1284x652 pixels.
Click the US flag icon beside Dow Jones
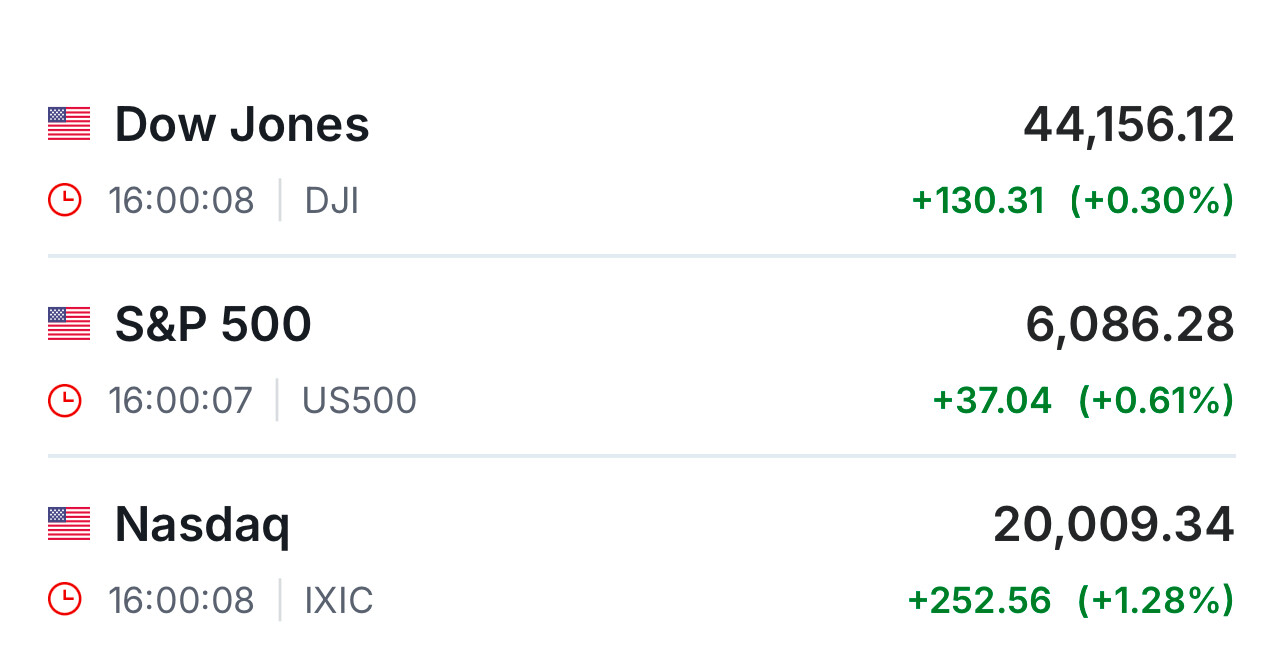tap(69, 124)
